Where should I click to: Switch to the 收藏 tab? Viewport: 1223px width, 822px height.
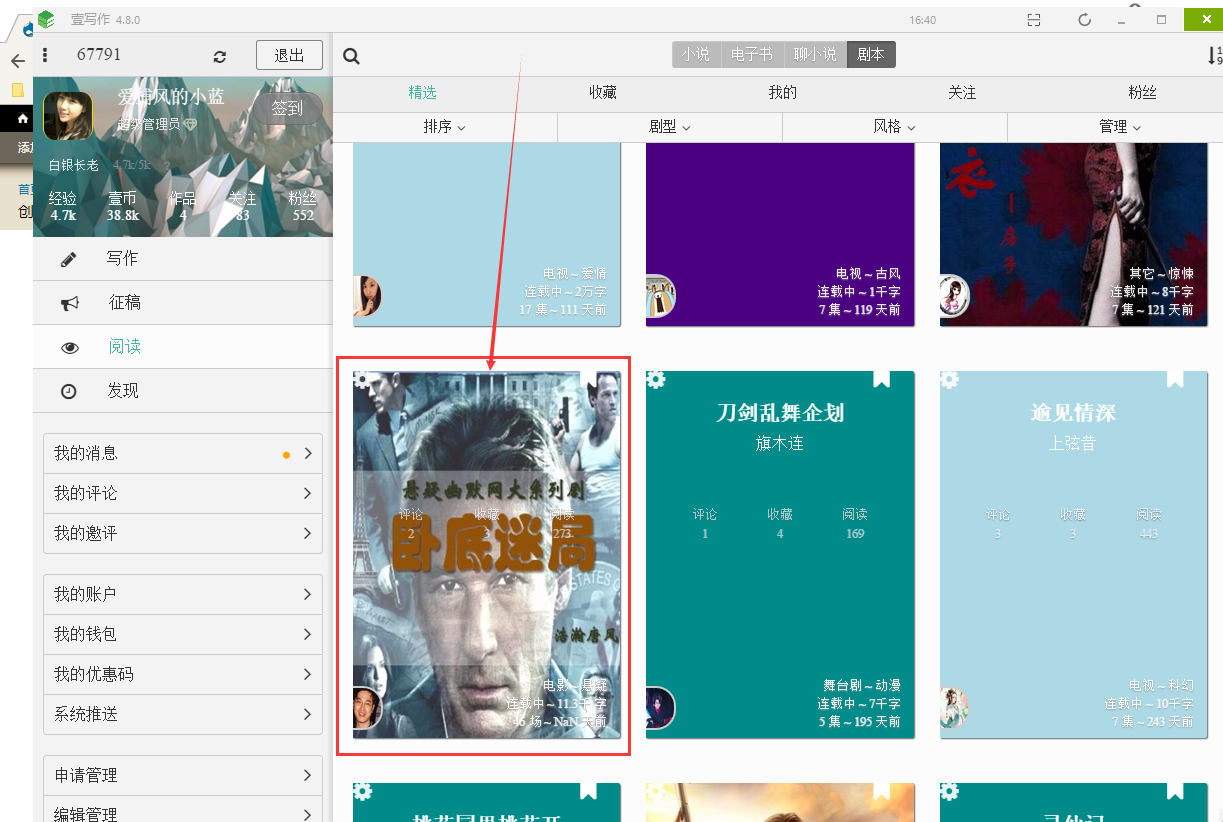click(x=602, y=93)
